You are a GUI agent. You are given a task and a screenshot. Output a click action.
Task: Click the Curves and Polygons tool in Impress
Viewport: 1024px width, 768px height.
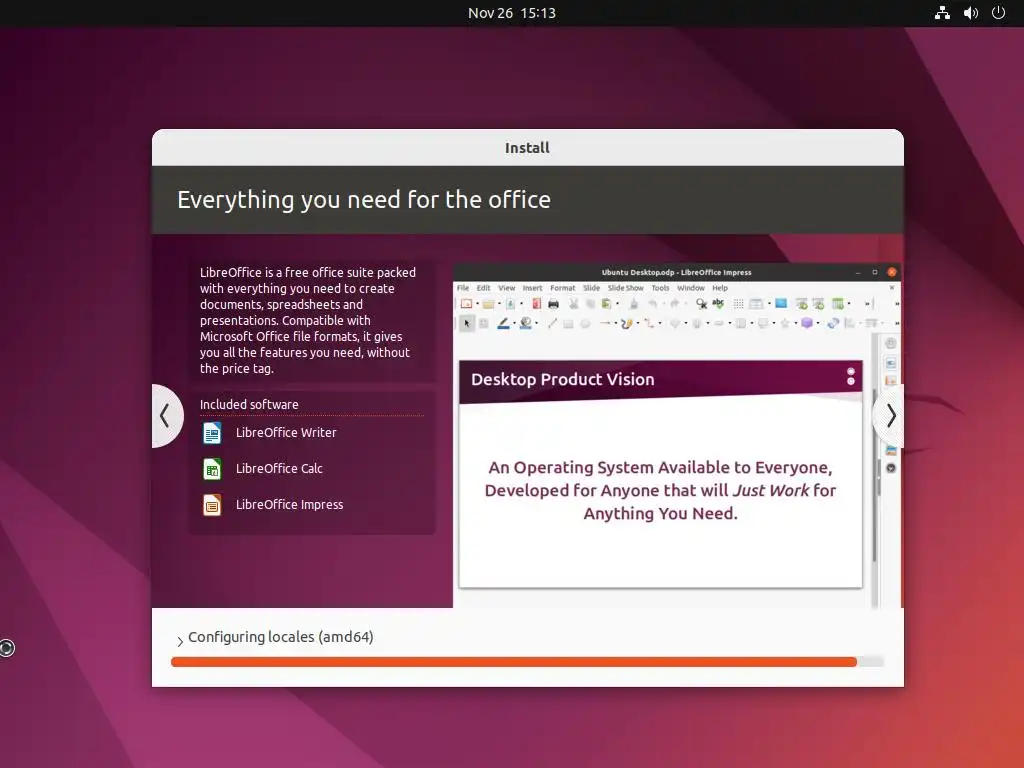point(626,323)
